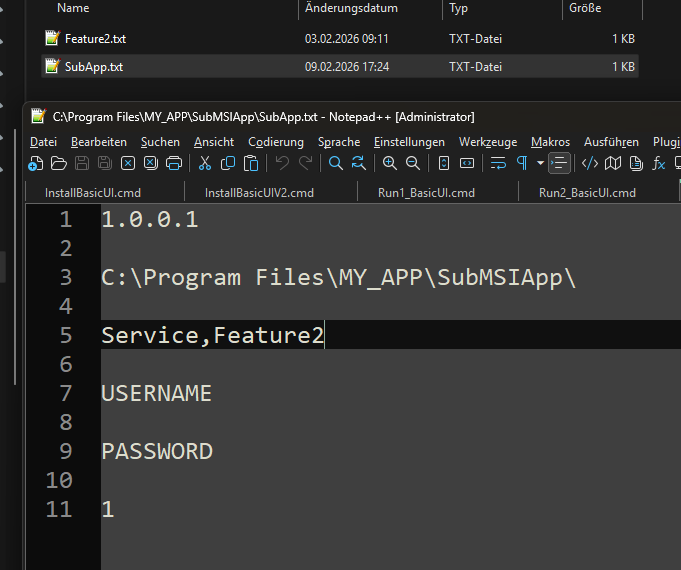Click the Open file folder icon
Screen dimensions: 681x570
58,163
